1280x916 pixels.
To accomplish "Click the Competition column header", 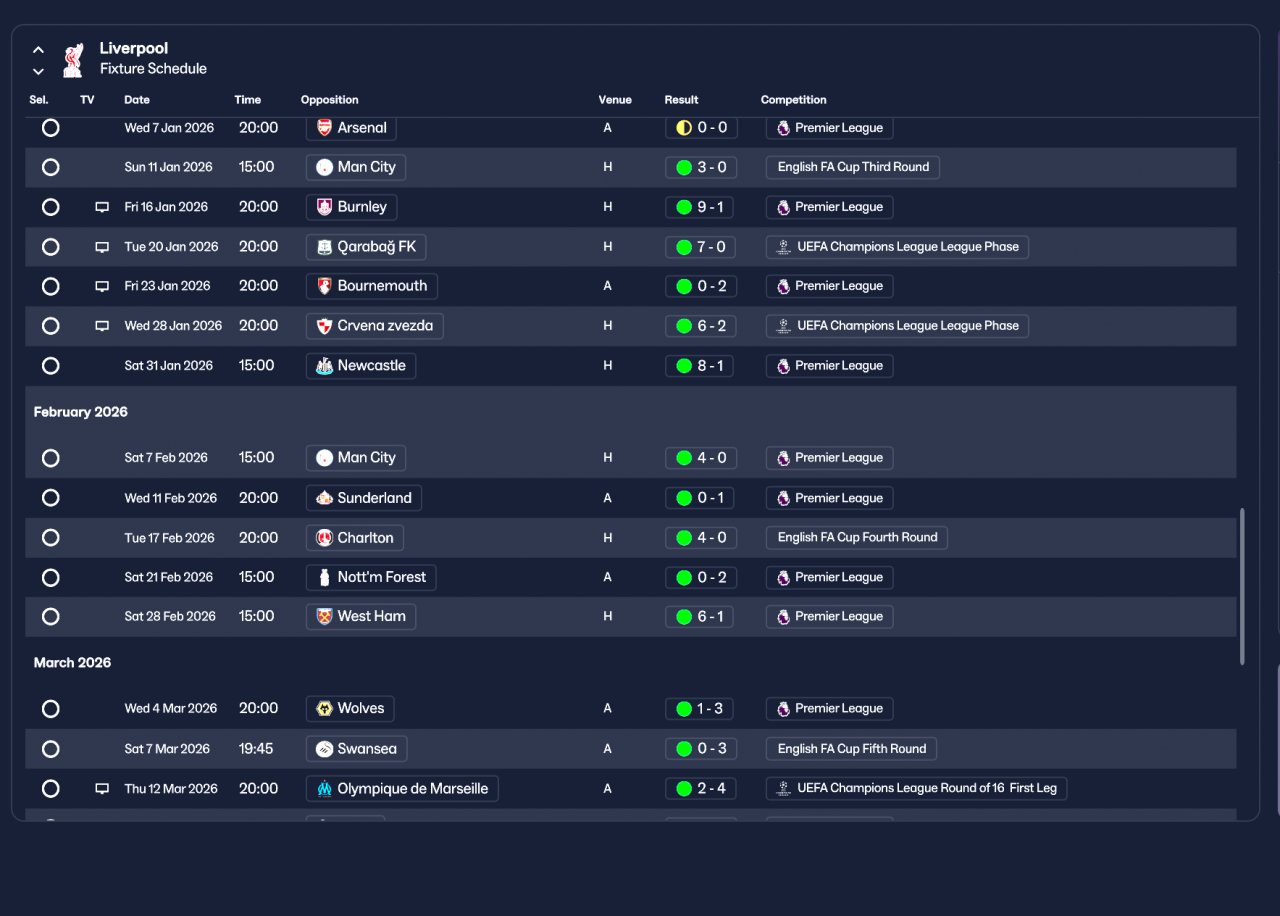I will [x=794, y=100].
